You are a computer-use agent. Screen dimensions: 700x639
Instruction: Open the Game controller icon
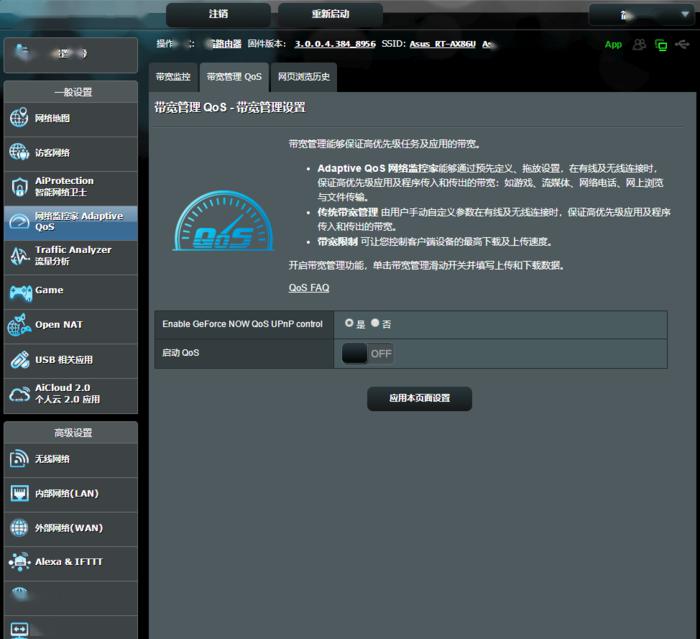pyautogui.click(x=21, y=293)
